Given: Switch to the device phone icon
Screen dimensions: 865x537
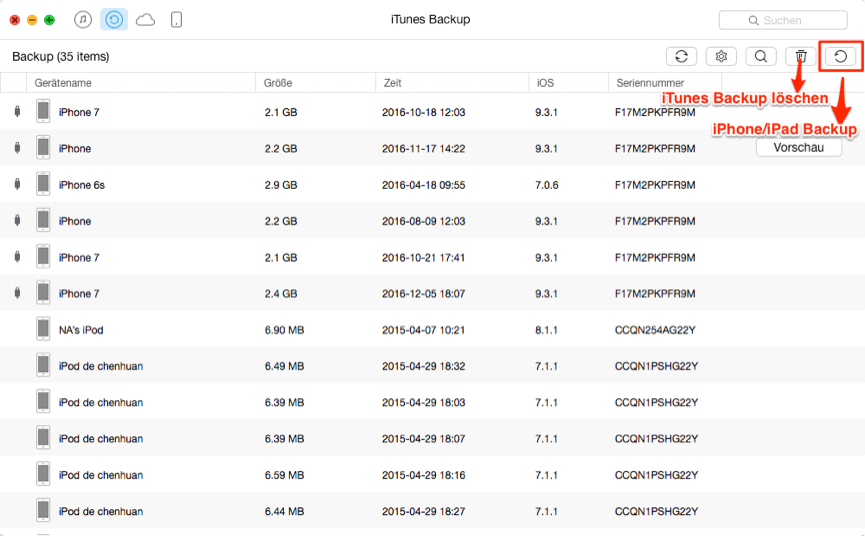Looking at the screenshot, I should (x=177, y=20).
